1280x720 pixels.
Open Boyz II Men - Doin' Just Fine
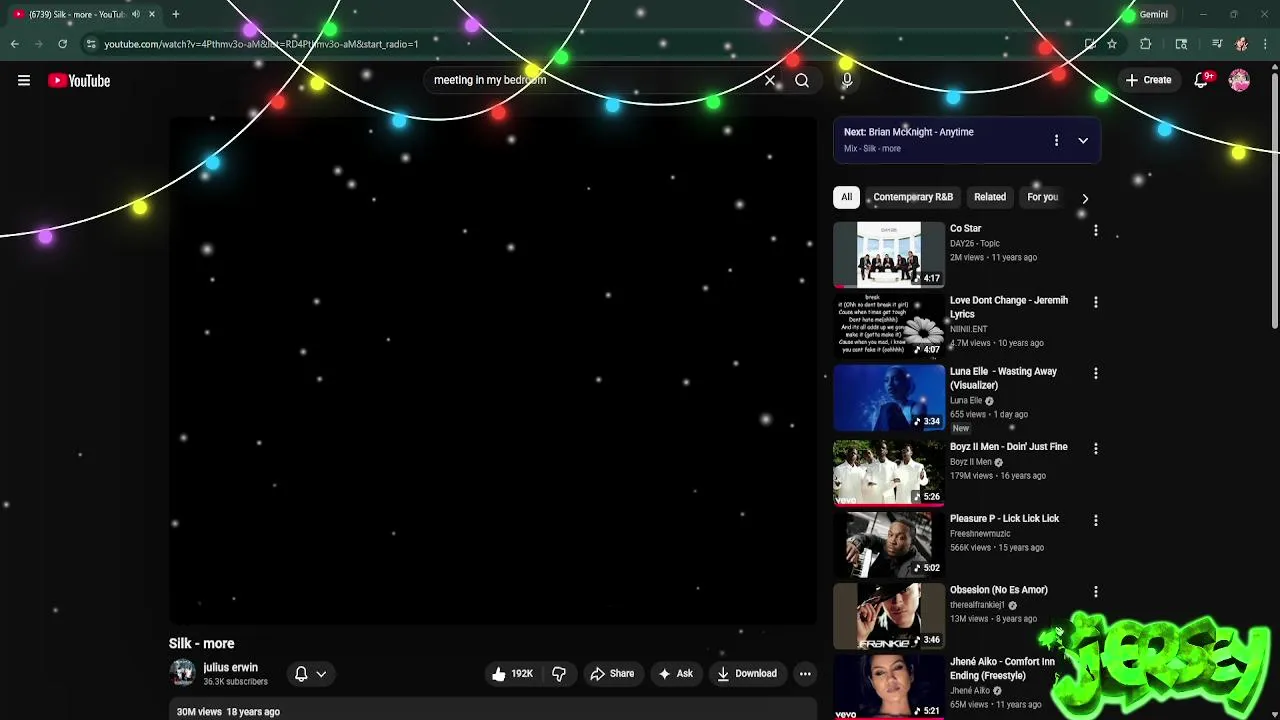(1008, 447)
